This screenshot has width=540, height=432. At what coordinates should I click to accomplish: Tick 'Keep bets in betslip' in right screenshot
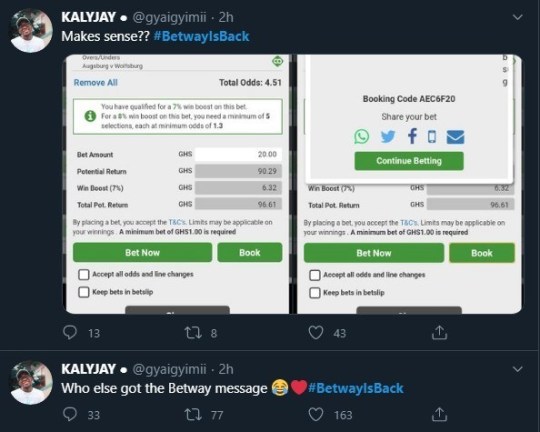pyautogui.click(x=315, y=293)
